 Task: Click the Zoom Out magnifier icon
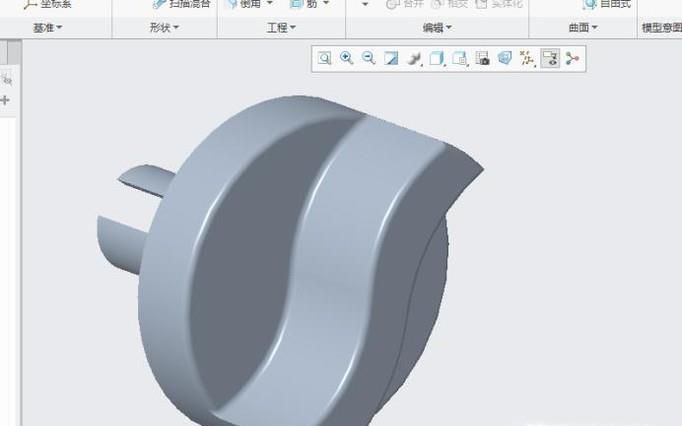pyautogui.click(x=369, y=59)
